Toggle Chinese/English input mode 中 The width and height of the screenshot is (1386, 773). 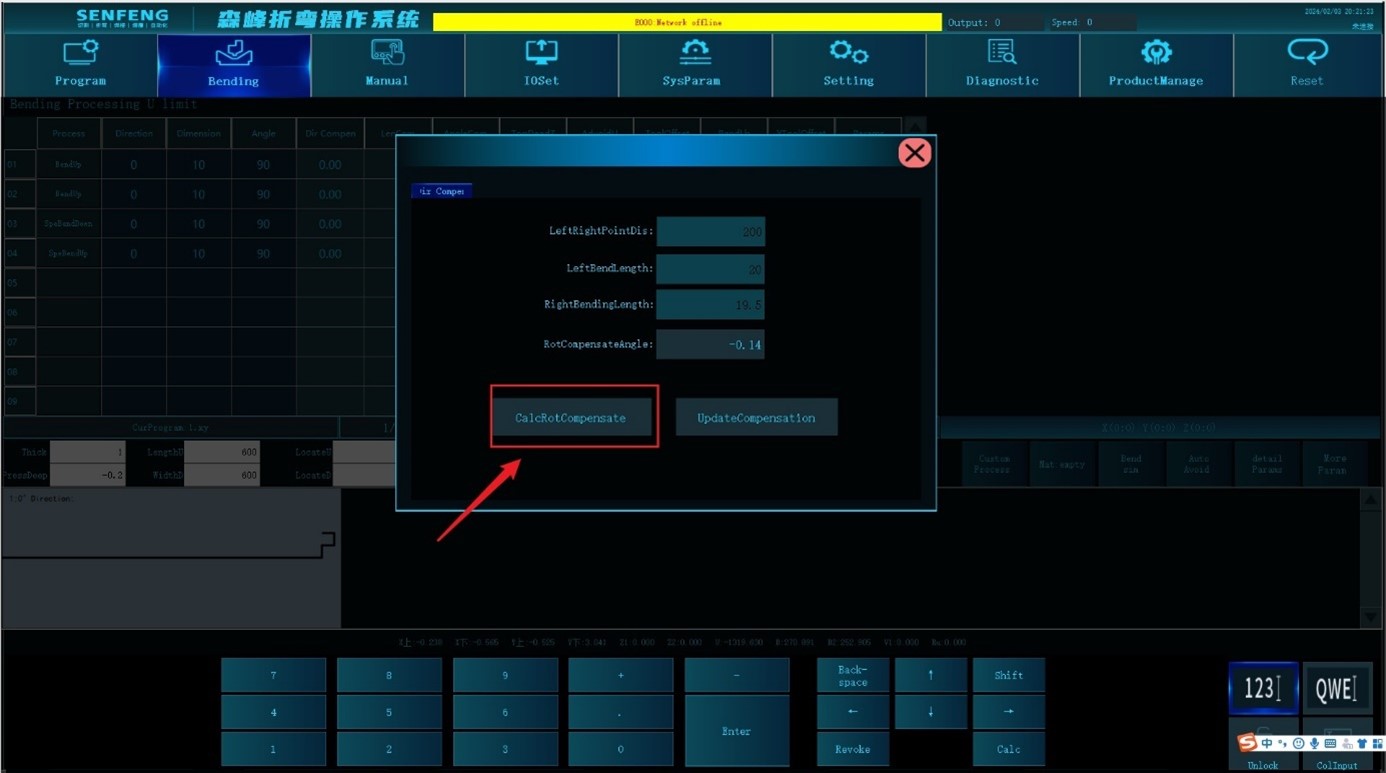(1267, 744)
